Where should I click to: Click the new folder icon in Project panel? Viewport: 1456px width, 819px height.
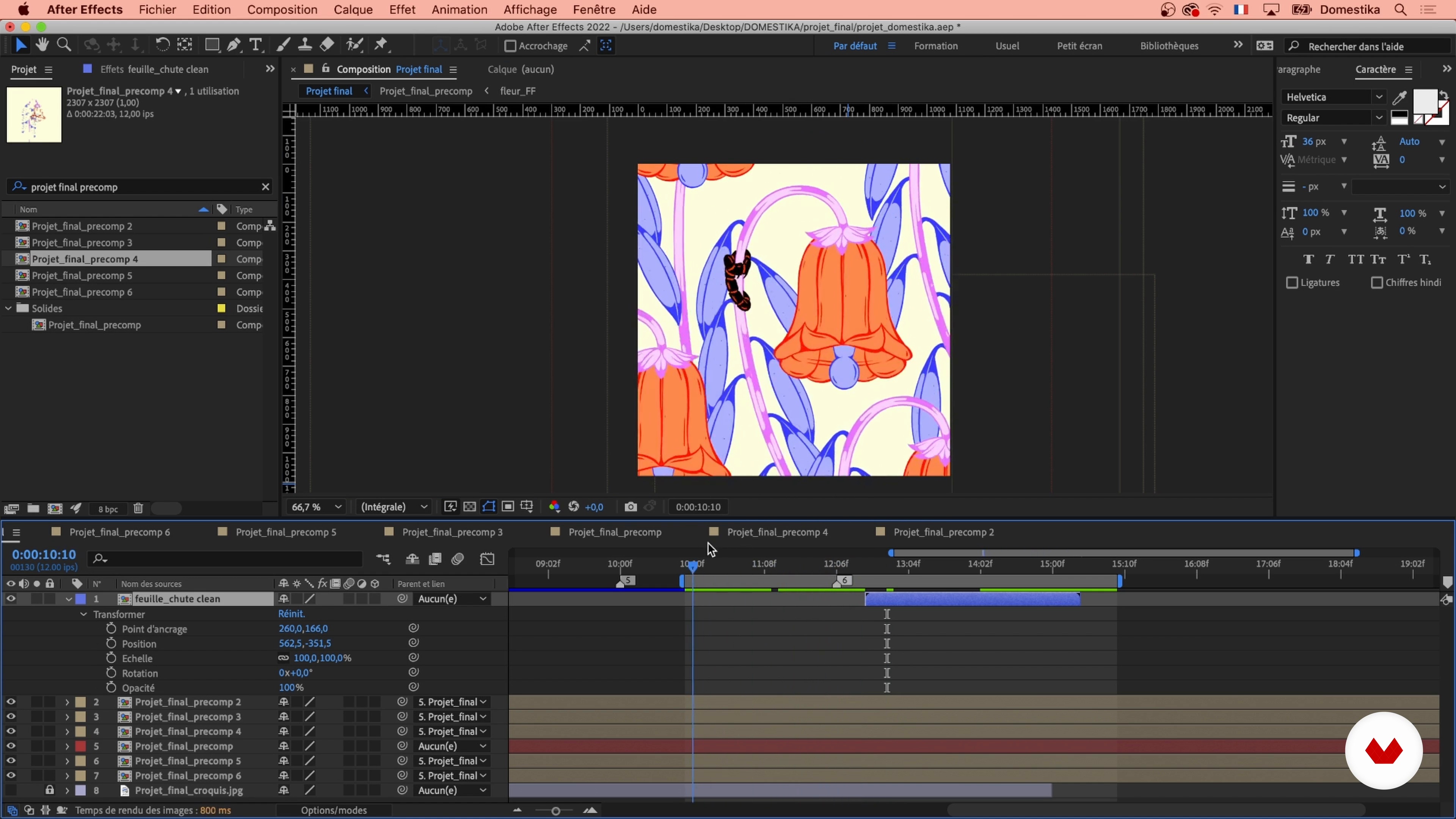(33, 509)
